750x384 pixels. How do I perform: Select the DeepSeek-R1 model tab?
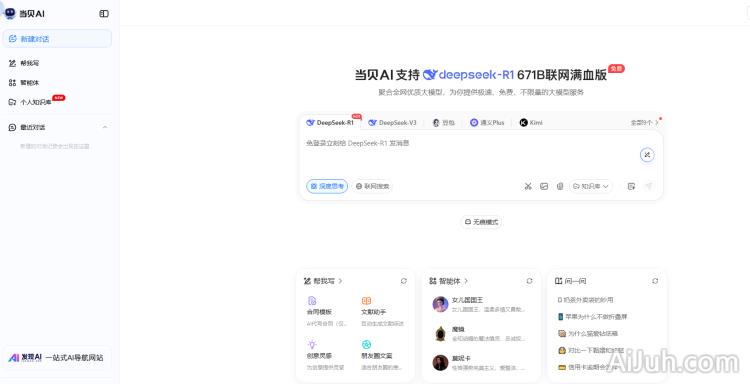tap(331, 122)
